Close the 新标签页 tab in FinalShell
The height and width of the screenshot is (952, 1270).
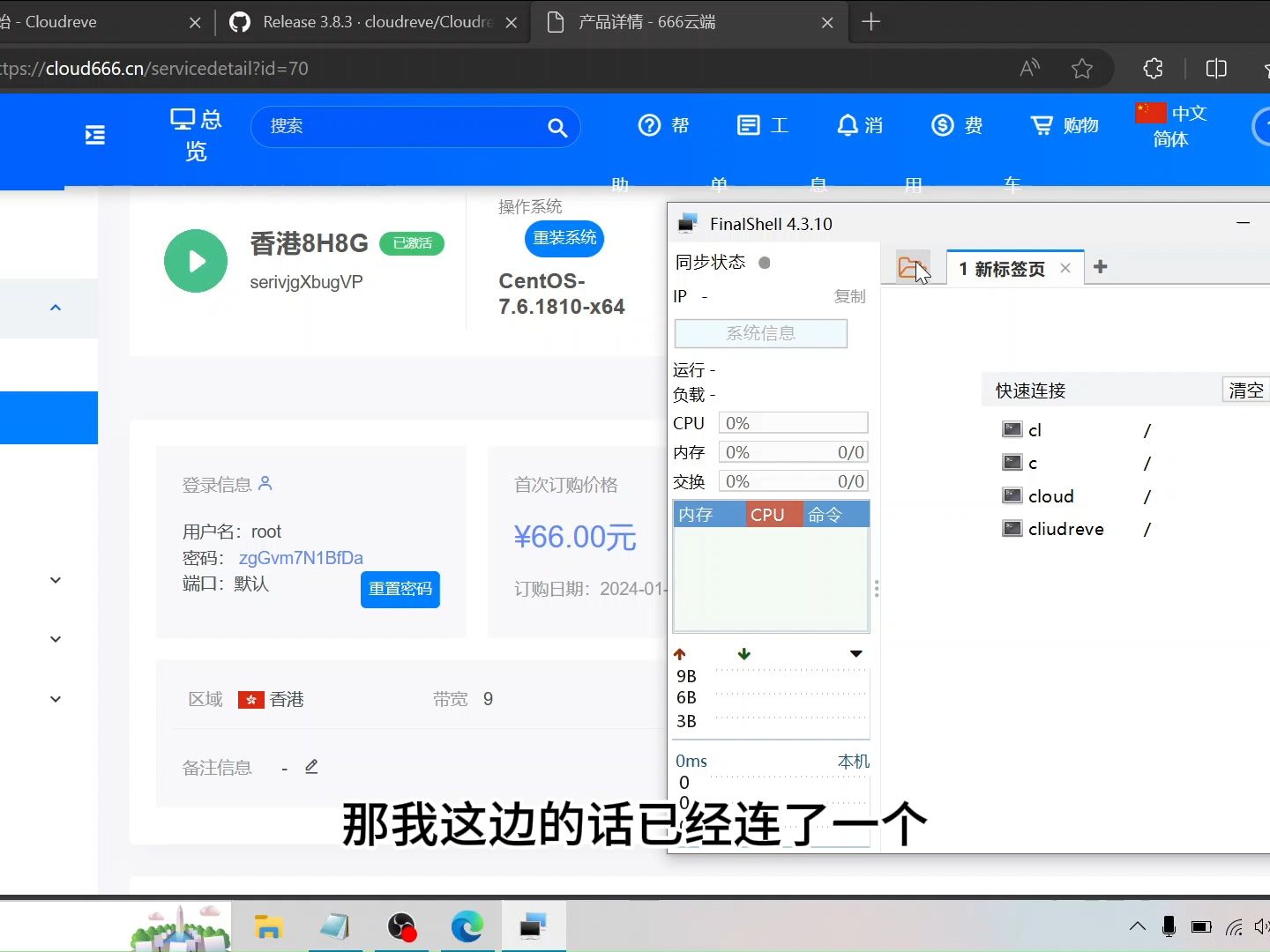[x=1065, y=268]
